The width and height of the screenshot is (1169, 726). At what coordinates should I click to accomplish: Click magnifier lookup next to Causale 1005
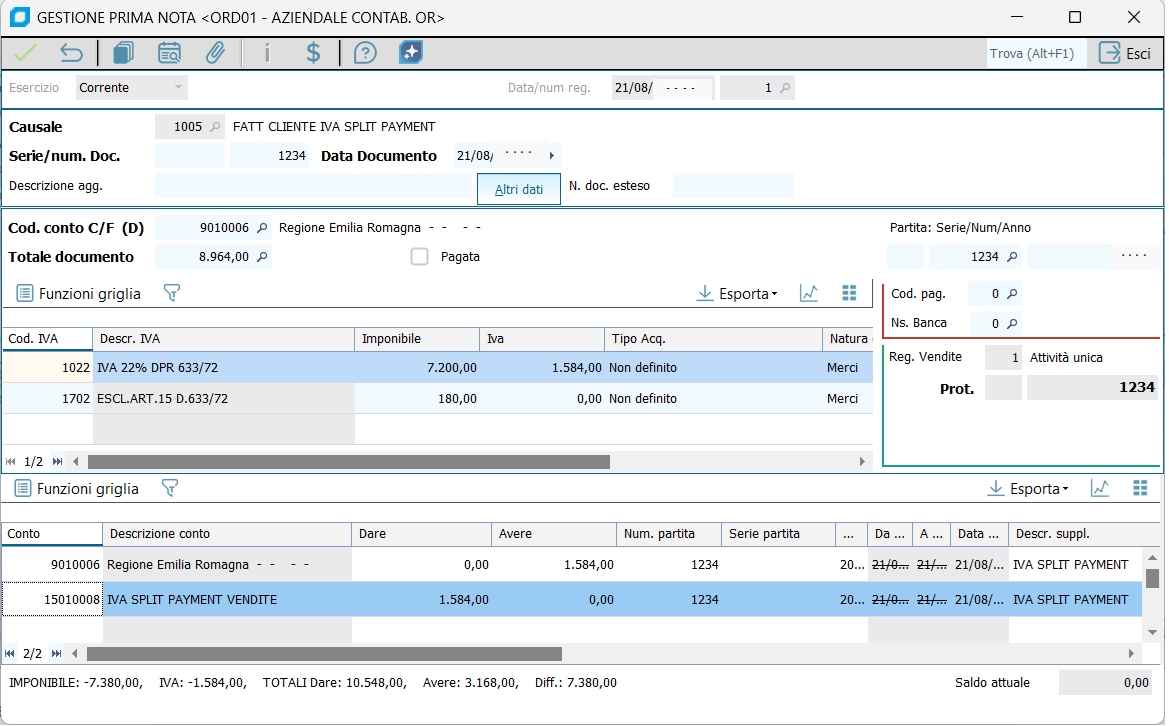214,127
